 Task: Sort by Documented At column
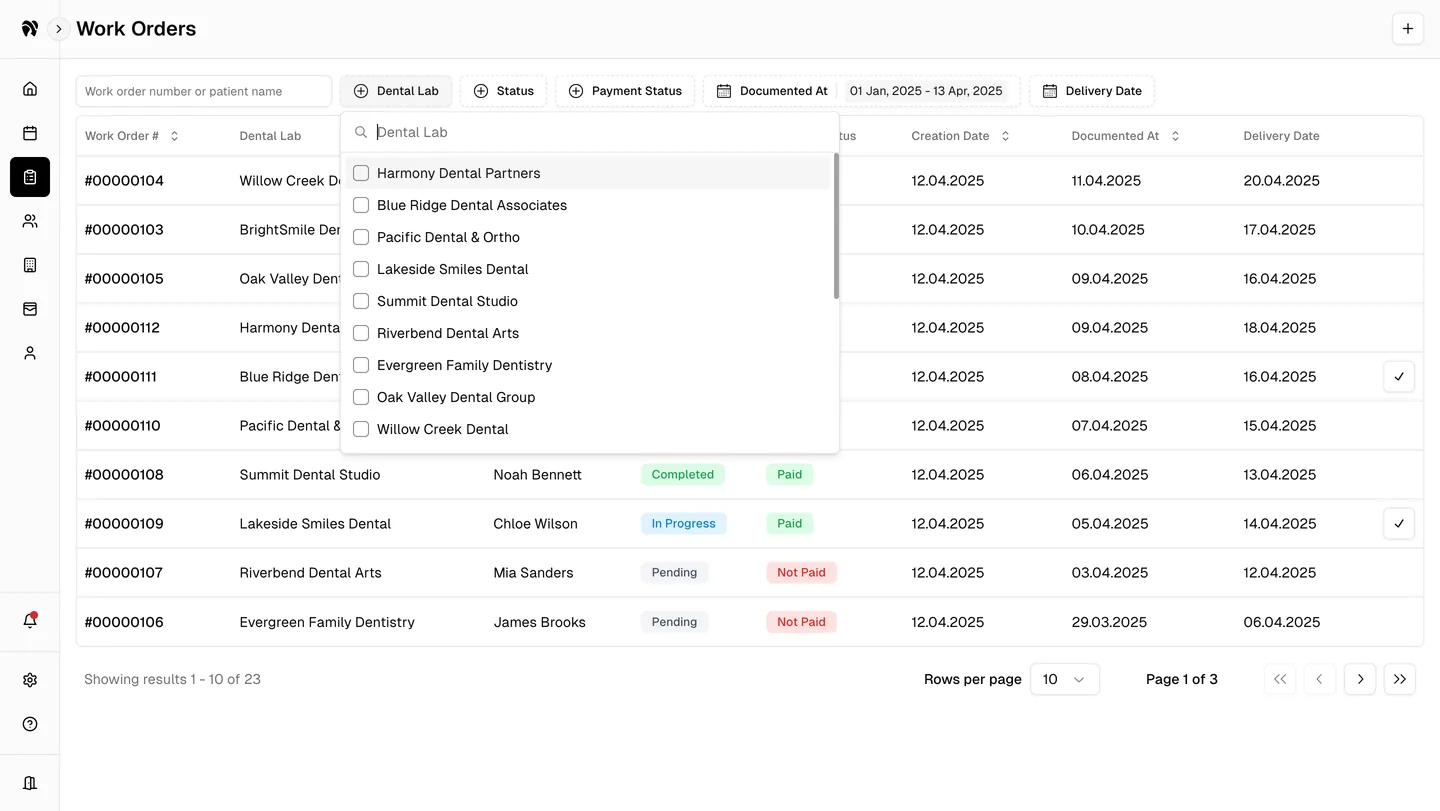1126,136
